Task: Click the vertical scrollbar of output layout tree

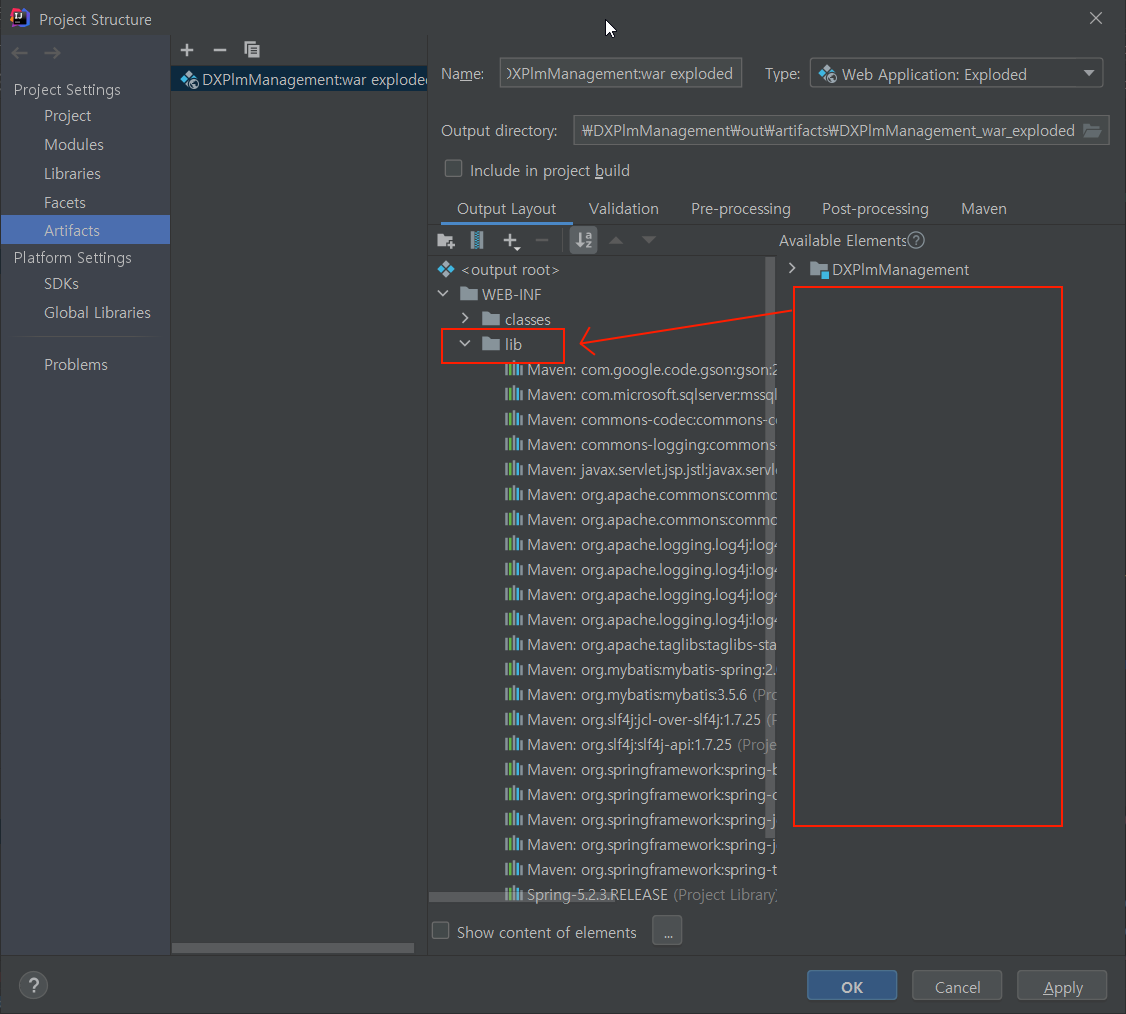Action: pos(770,546)
